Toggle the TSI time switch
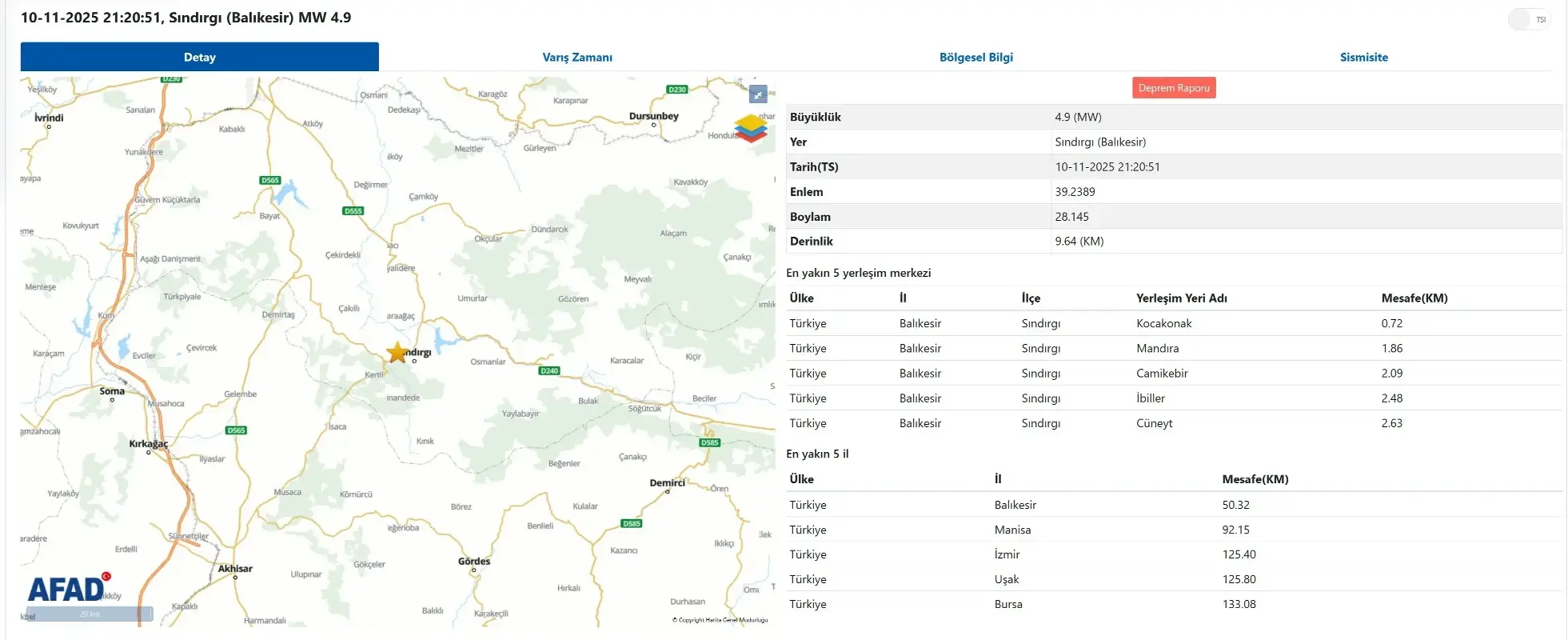 [1528, 19]
